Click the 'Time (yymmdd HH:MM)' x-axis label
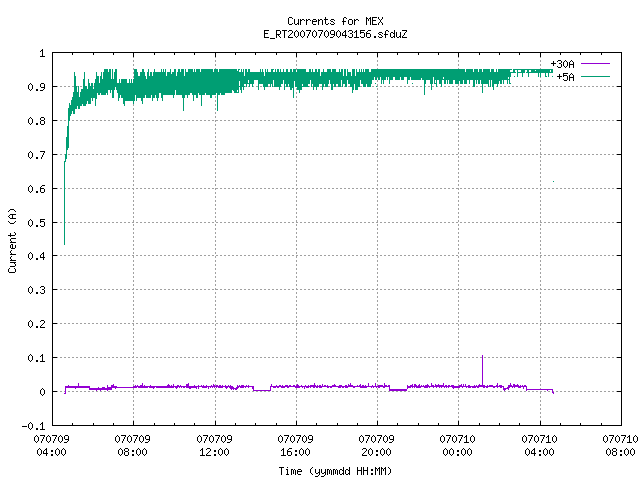 (x=335, y=471)
